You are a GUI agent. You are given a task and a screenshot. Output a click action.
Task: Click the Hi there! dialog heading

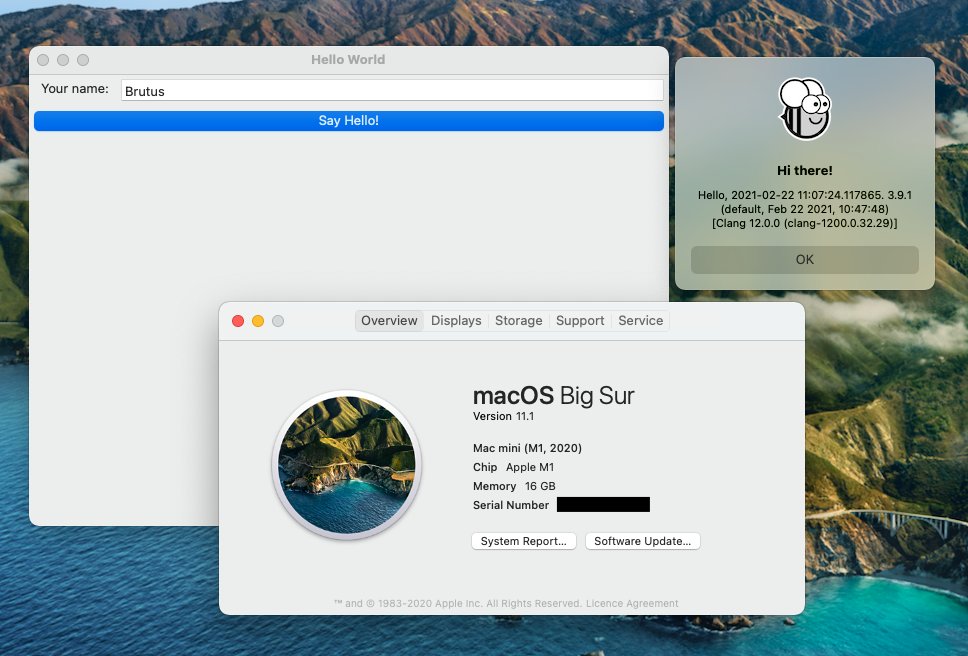click(x=804, y=170)
